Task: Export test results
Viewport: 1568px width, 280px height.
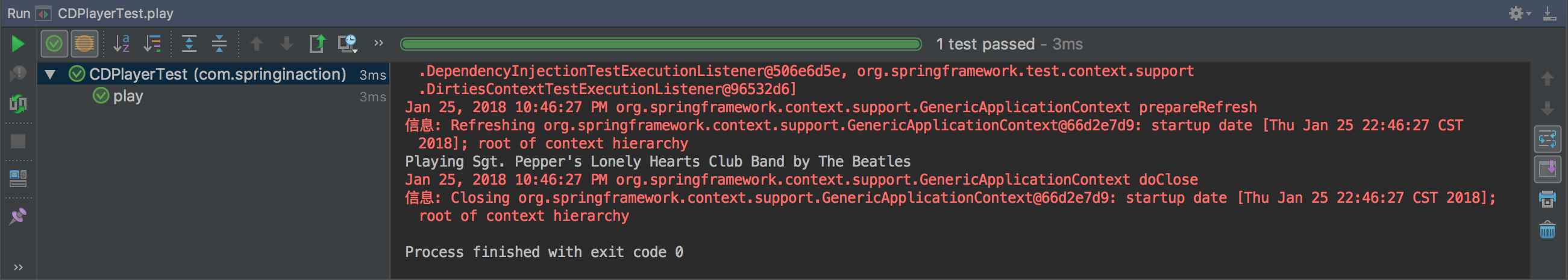Action: [x=317, y=44]
